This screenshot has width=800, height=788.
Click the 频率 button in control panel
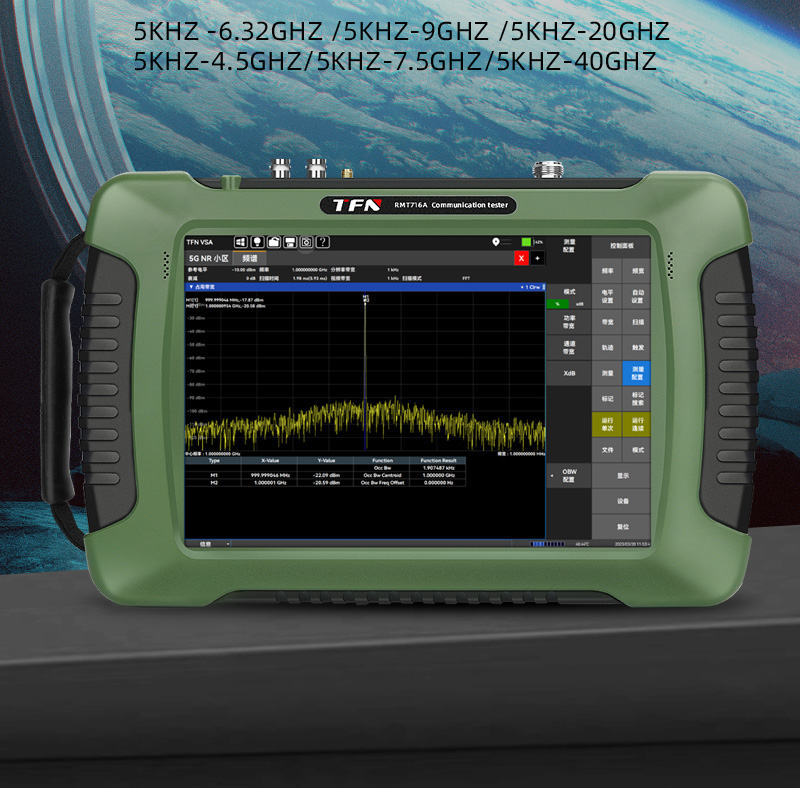point(607,271)
